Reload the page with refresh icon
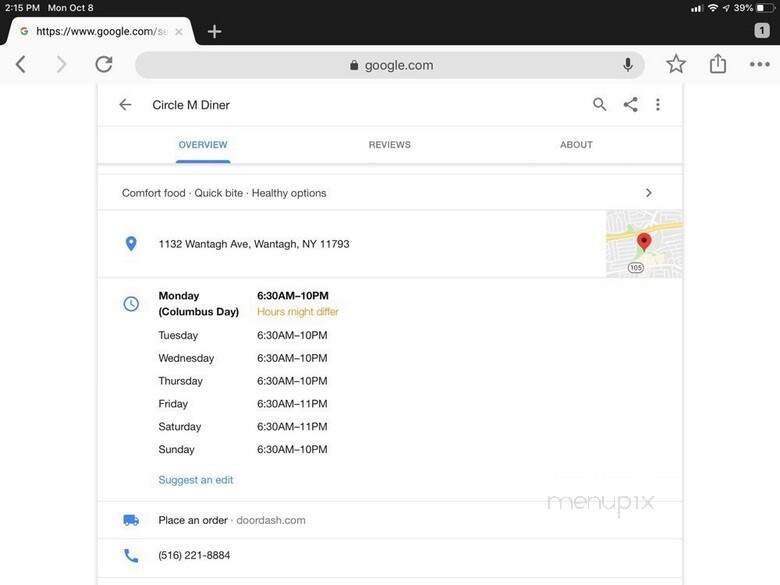The width and height of the screenshot is (780, 585). (x=104, y=64)
